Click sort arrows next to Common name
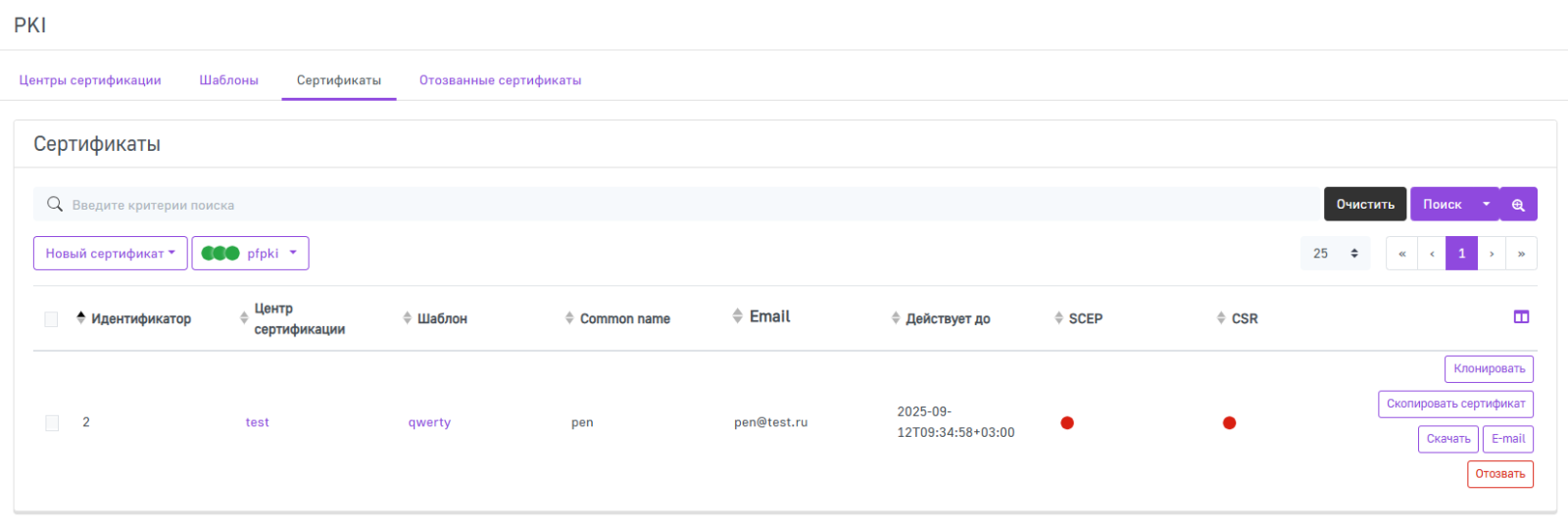 [x=569, y=318]
